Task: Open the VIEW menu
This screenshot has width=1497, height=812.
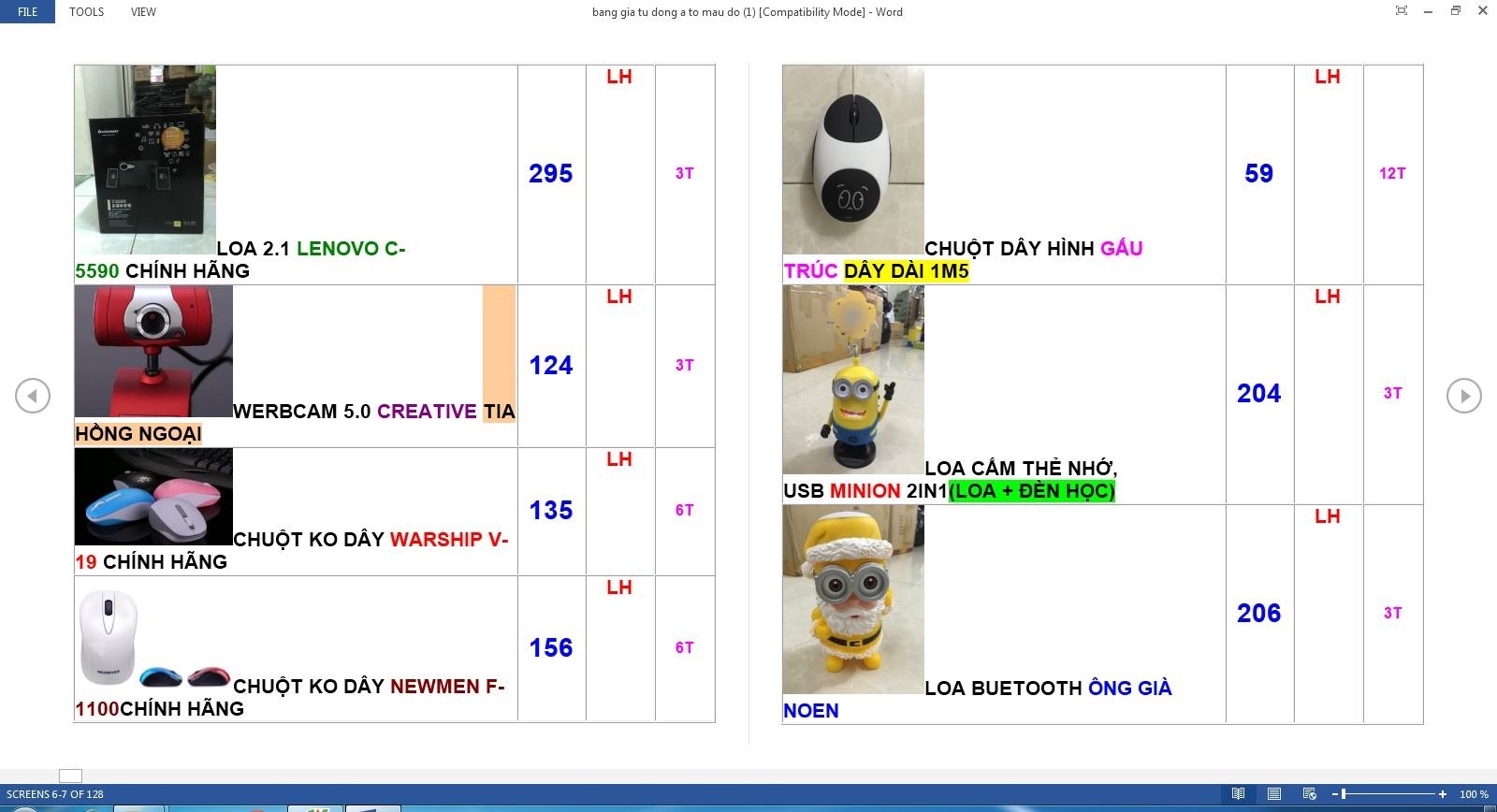Action: coord(143,12)
